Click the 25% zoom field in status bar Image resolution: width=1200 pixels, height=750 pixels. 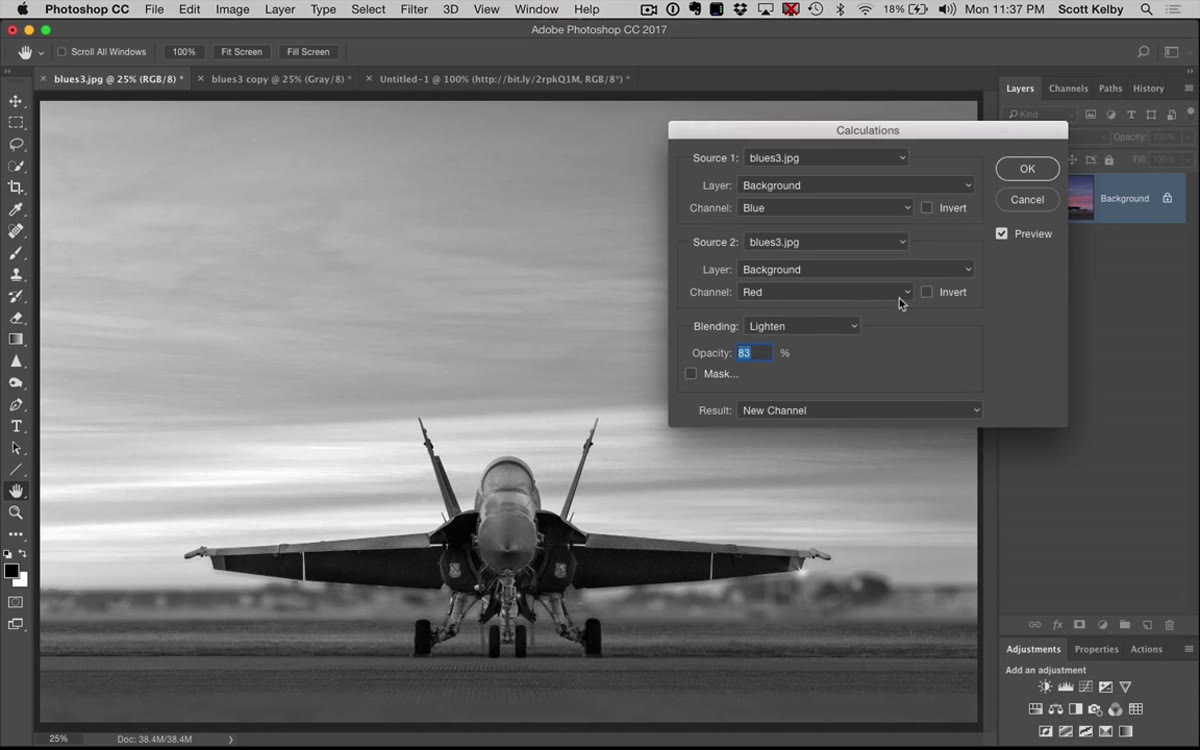point(59,739)
